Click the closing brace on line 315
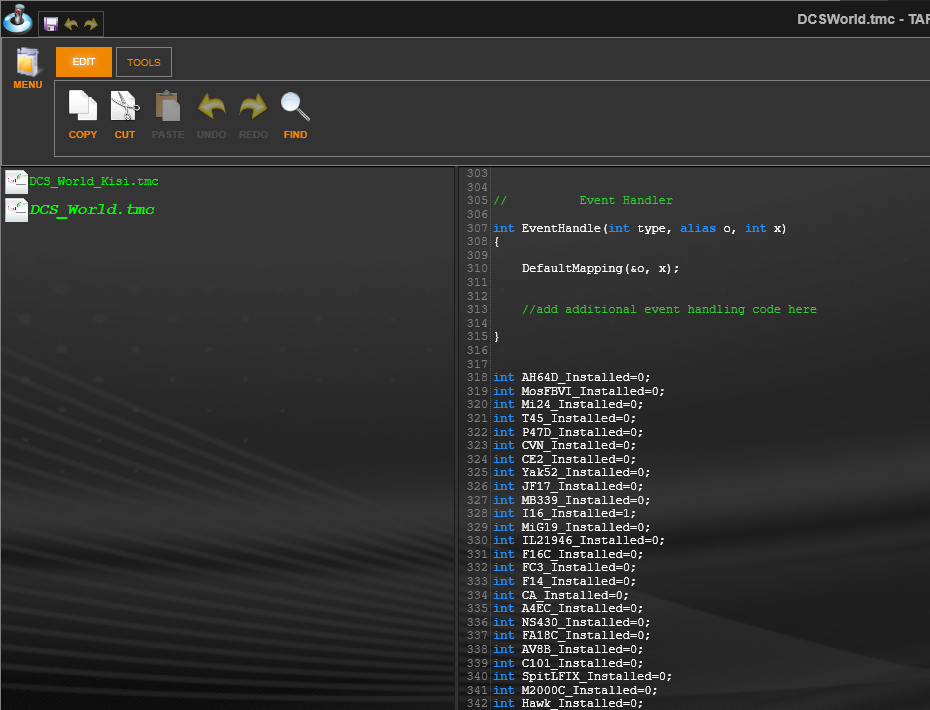 pos(496,337)
